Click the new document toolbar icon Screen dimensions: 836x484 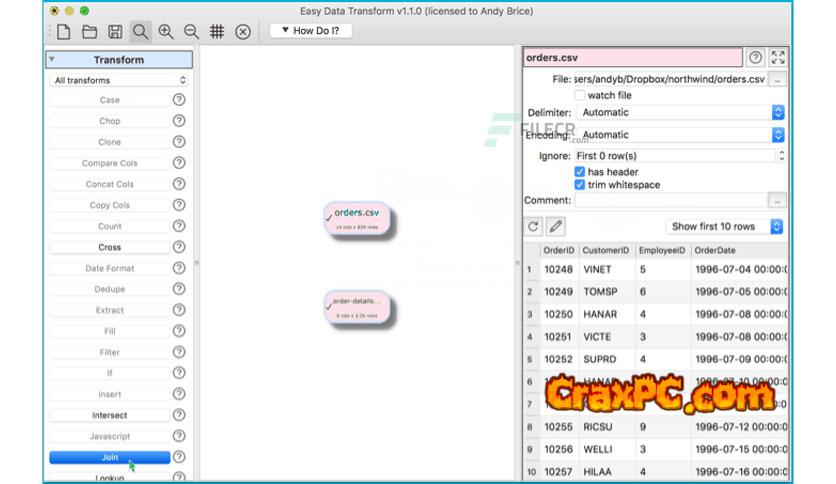[63, 32]
